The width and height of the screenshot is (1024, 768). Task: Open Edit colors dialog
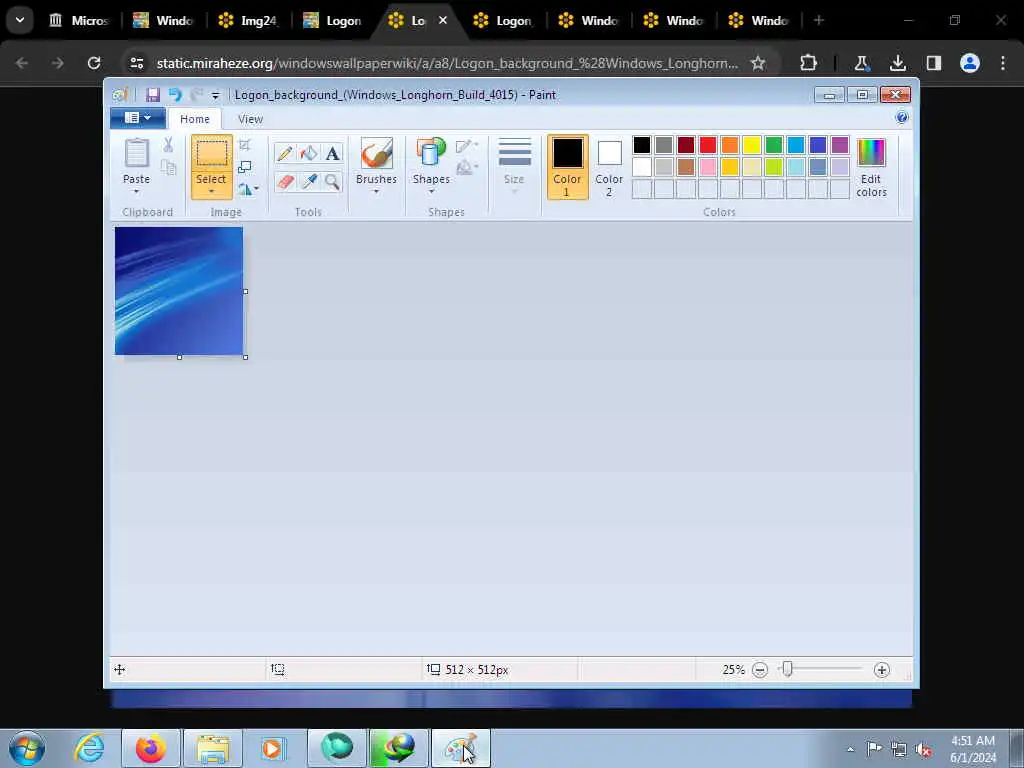click(x=871, y=167)
